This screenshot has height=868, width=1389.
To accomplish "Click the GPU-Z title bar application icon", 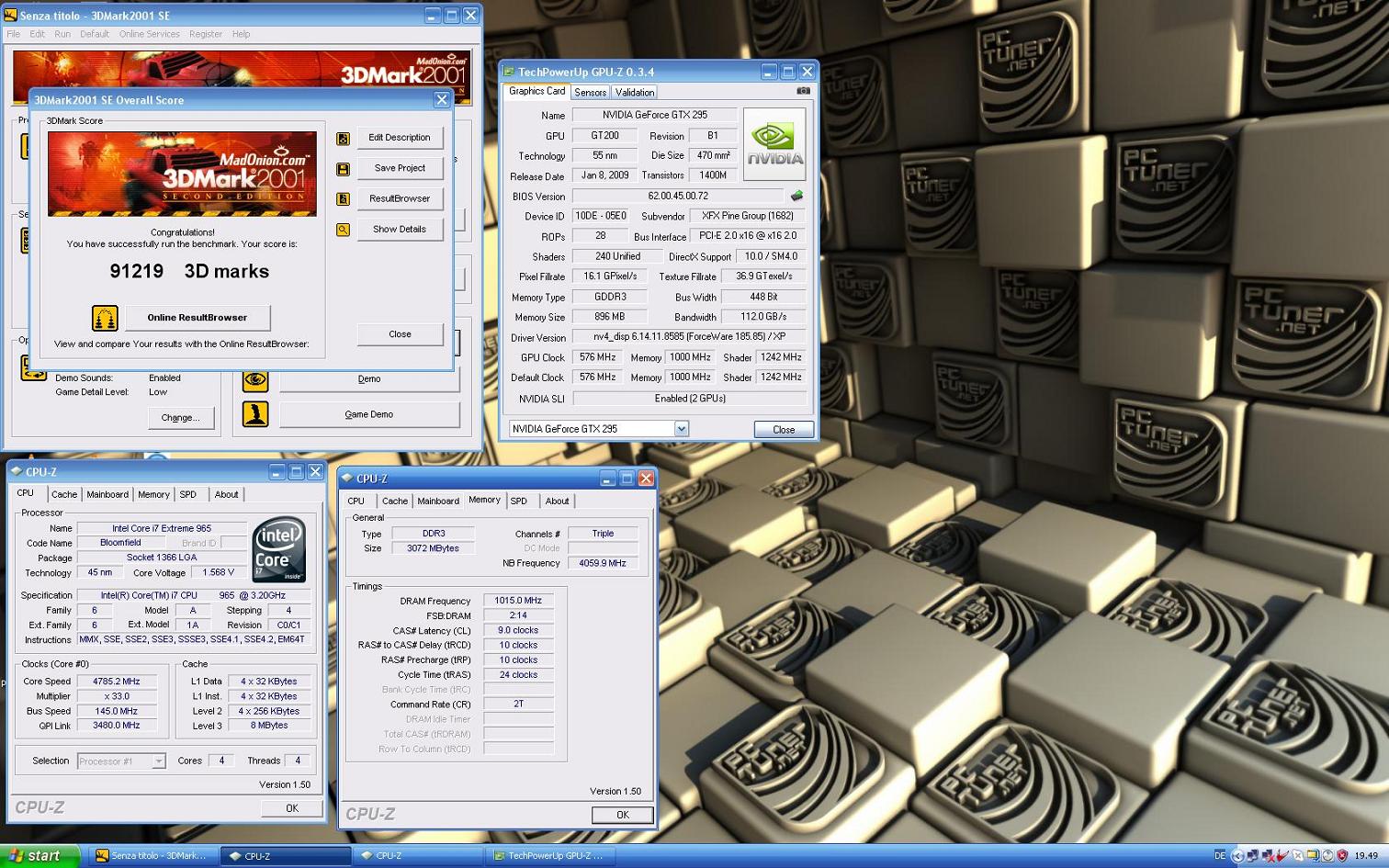I will (x=509, y=72).
